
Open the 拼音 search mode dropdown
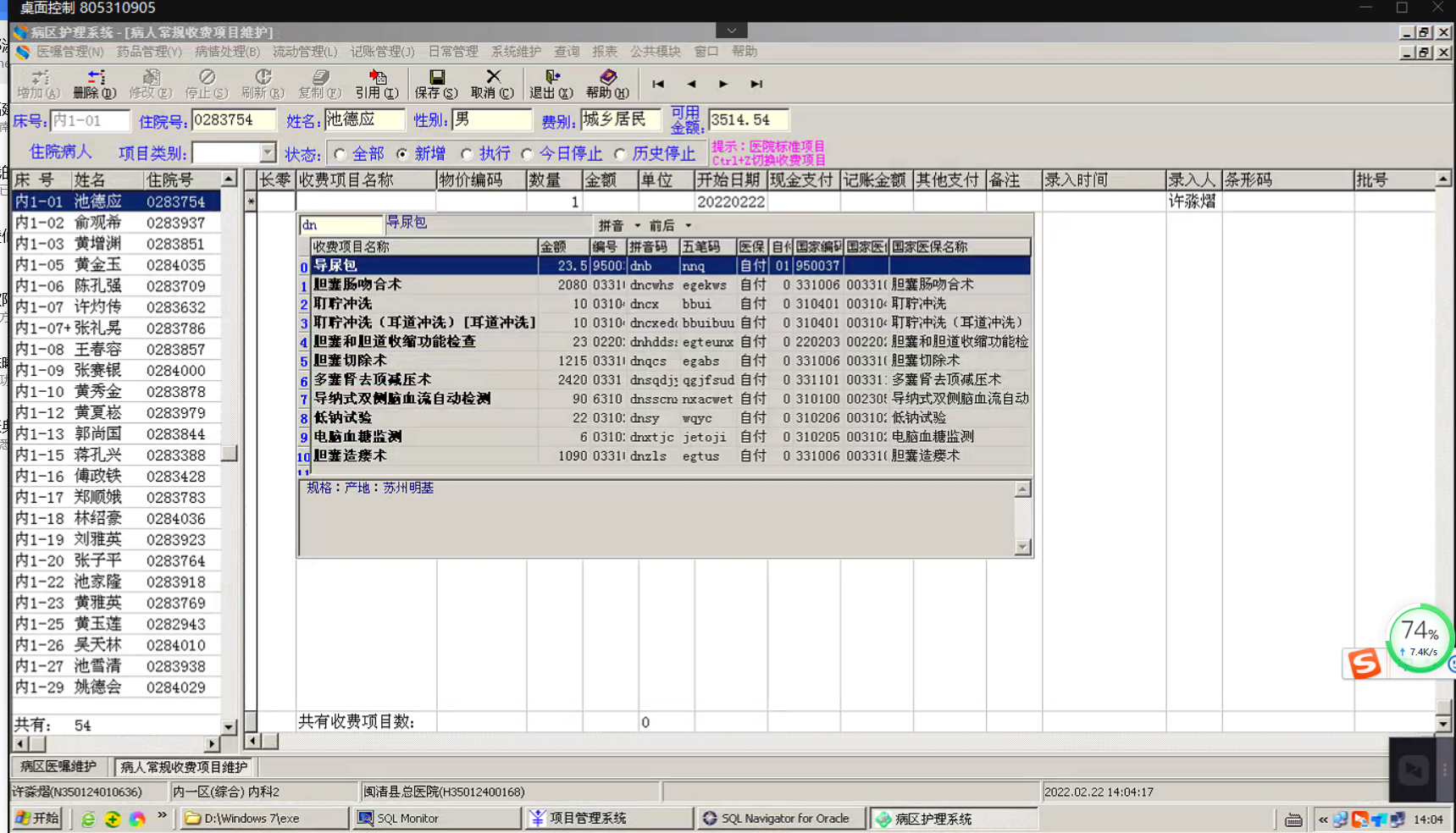pos(637,226)
